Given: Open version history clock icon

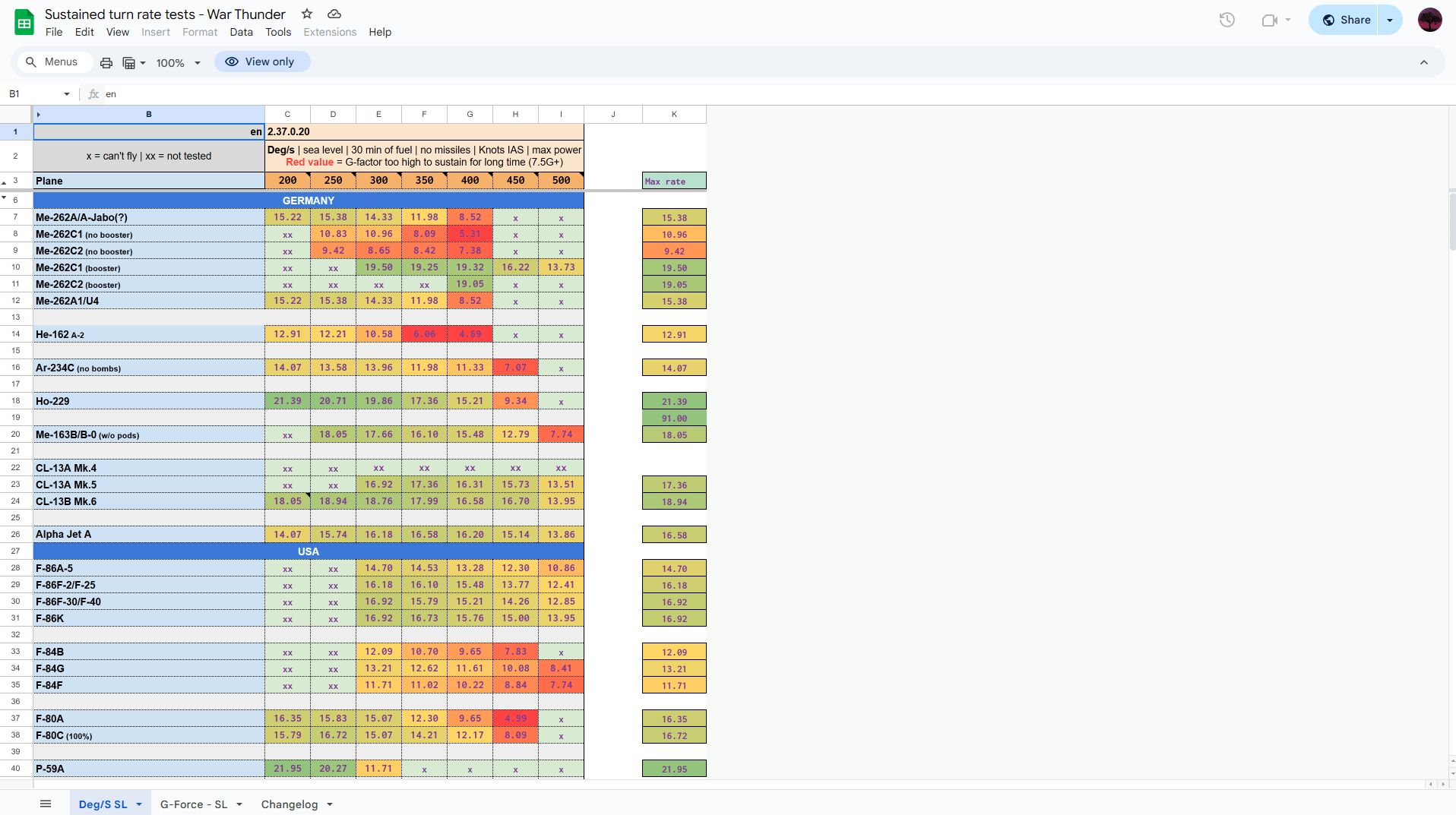Looking at the screenshot, I should click(1227, 21).
